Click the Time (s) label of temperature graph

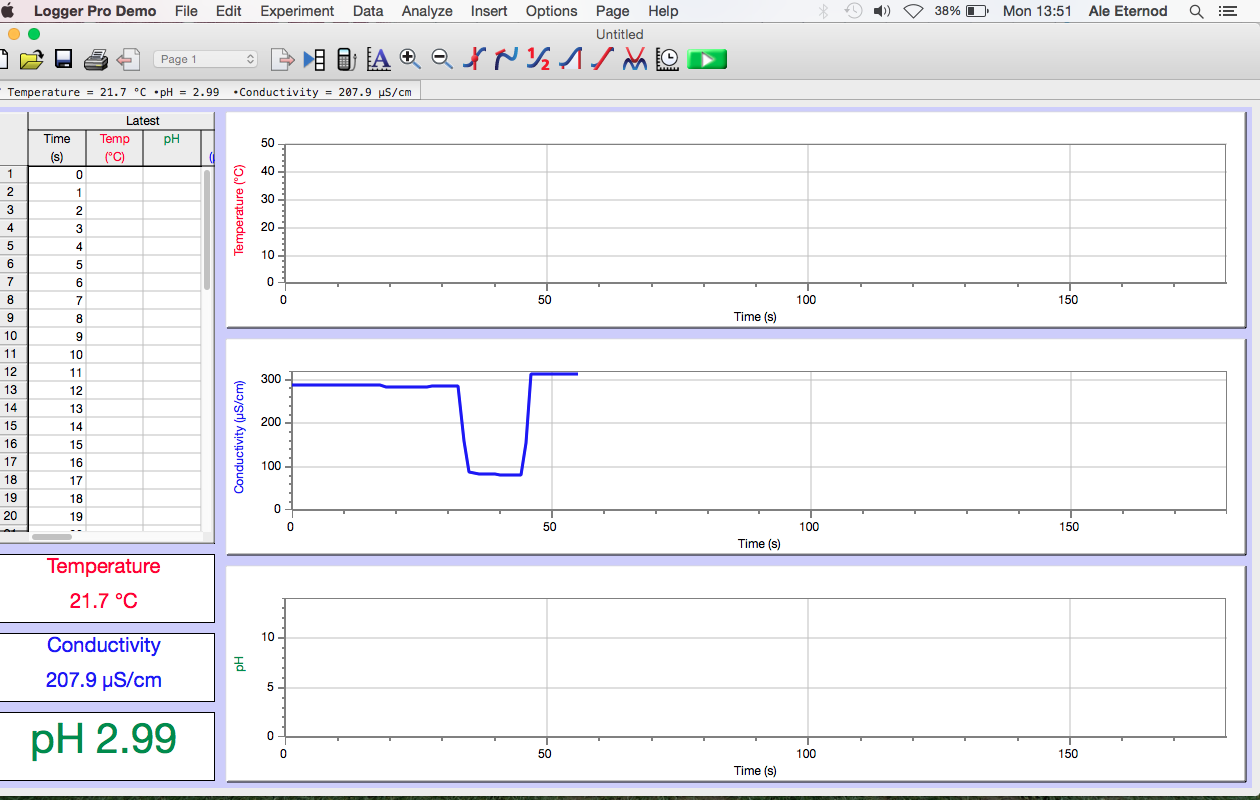755,317
